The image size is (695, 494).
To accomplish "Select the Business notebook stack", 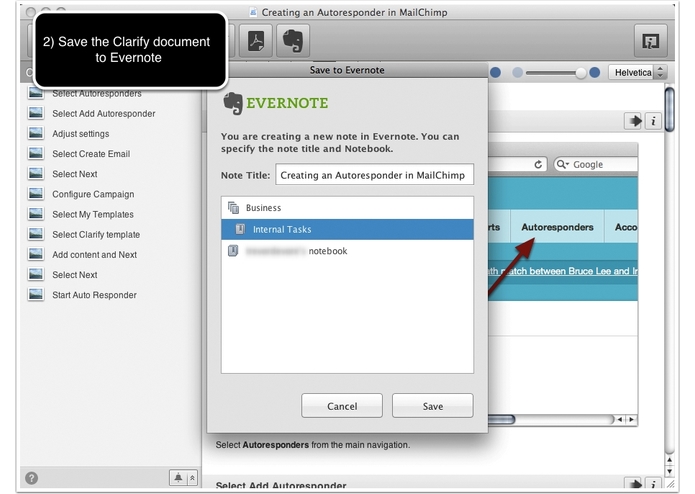I will (347, 208).
